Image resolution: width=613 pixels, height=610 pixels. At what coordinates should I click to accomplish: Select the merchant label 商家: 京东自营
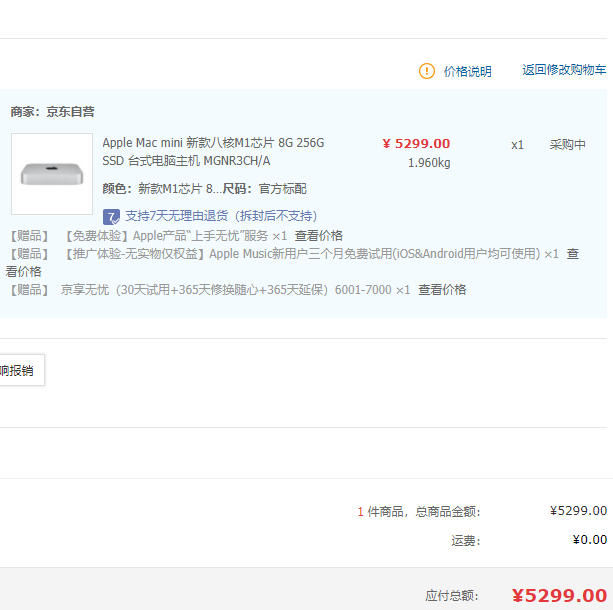(x=52, y=112)
